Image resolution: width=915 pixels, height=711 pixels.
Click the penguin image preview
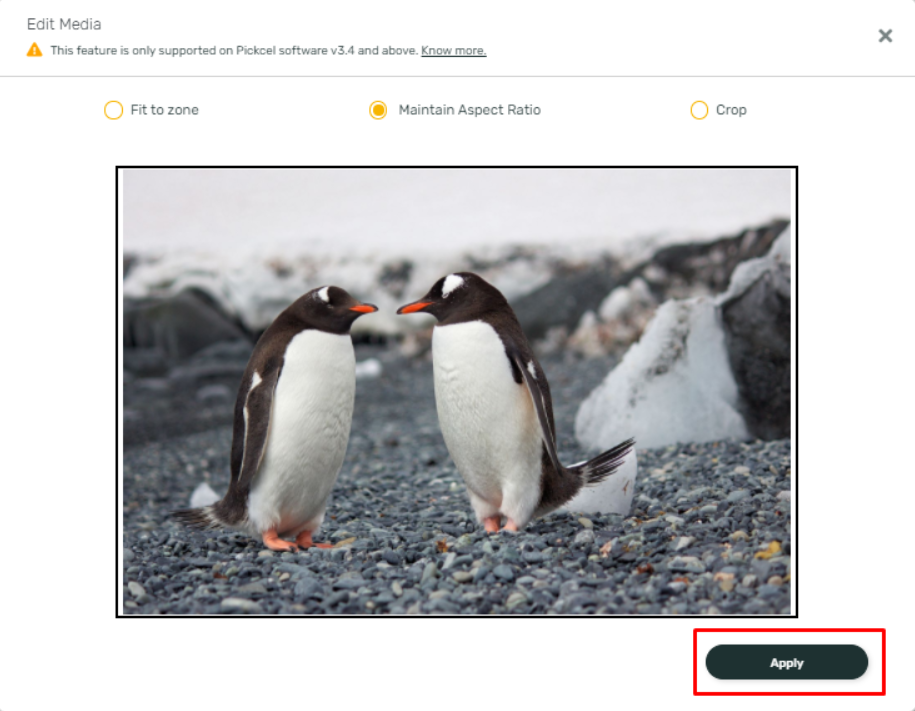click(x=456, y=392)
